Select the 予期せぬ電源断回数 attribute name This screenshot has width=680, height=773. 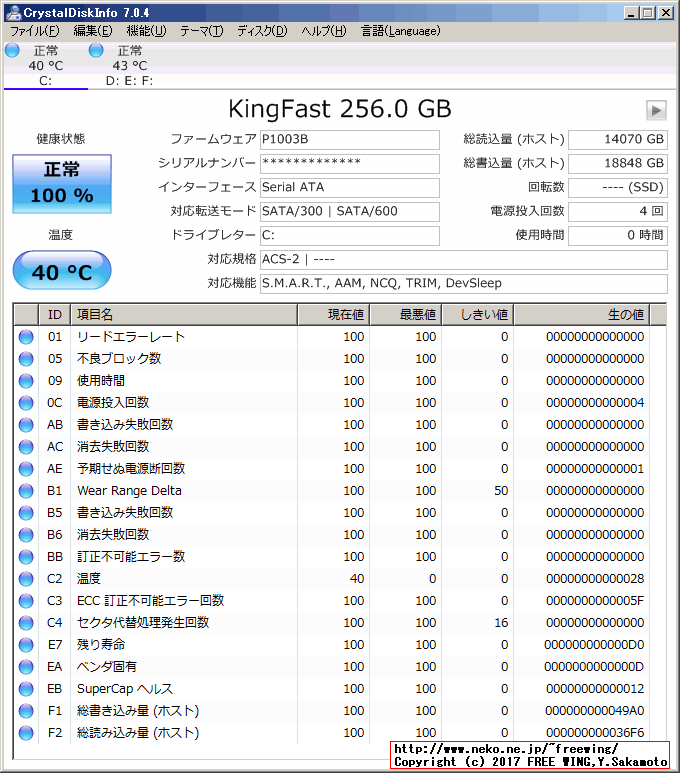131,469
